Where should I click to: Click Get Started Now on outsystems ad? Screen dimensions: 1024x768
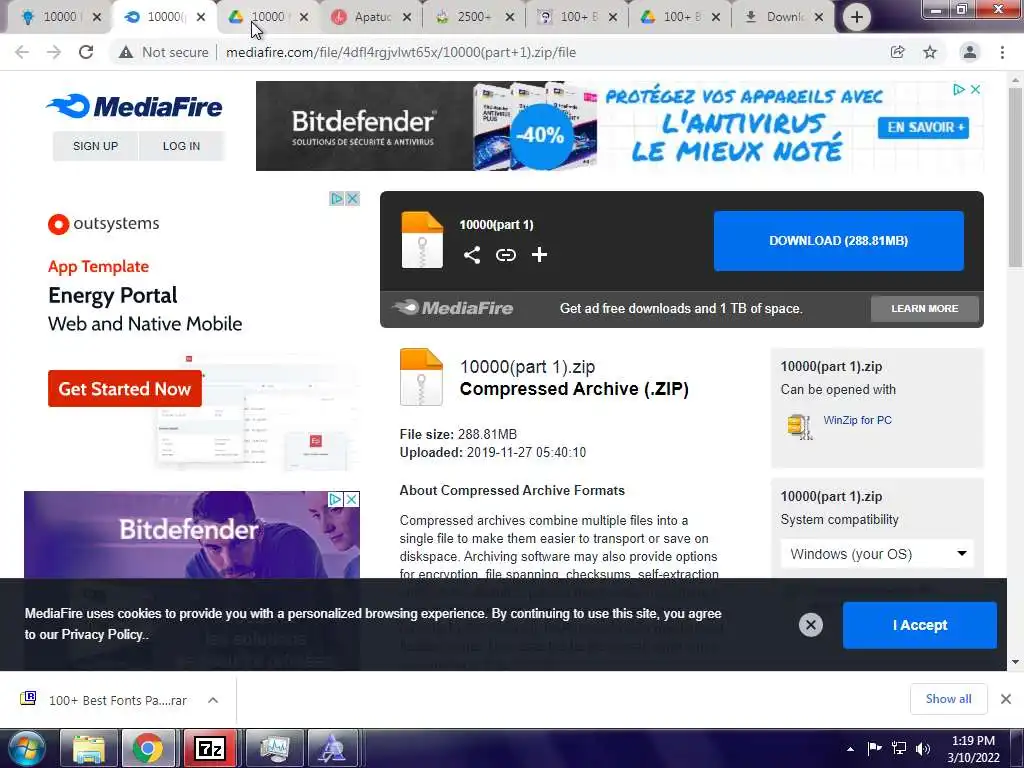tap(125, 389)
